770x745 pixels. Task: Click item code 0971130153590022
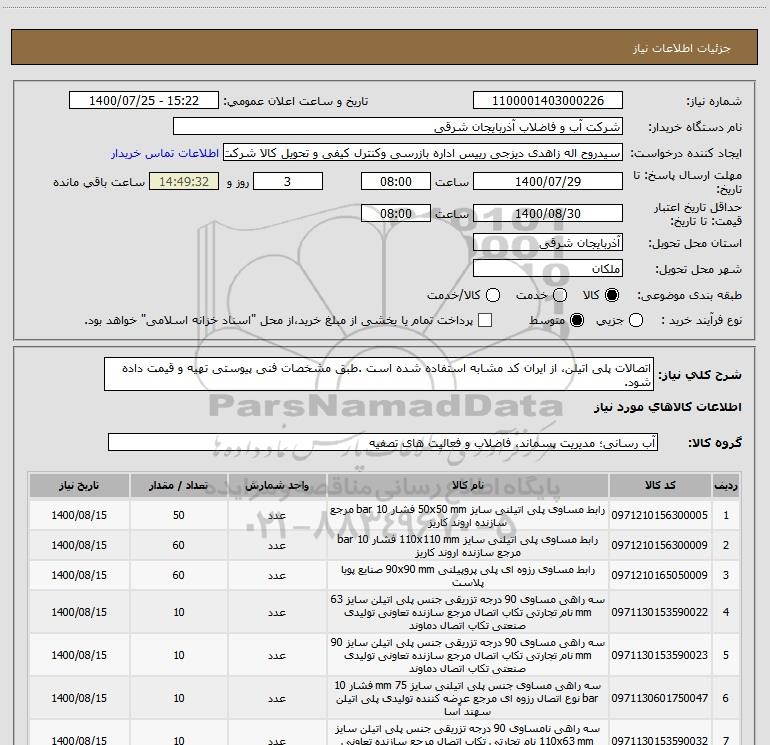click(x=660, y=612)
